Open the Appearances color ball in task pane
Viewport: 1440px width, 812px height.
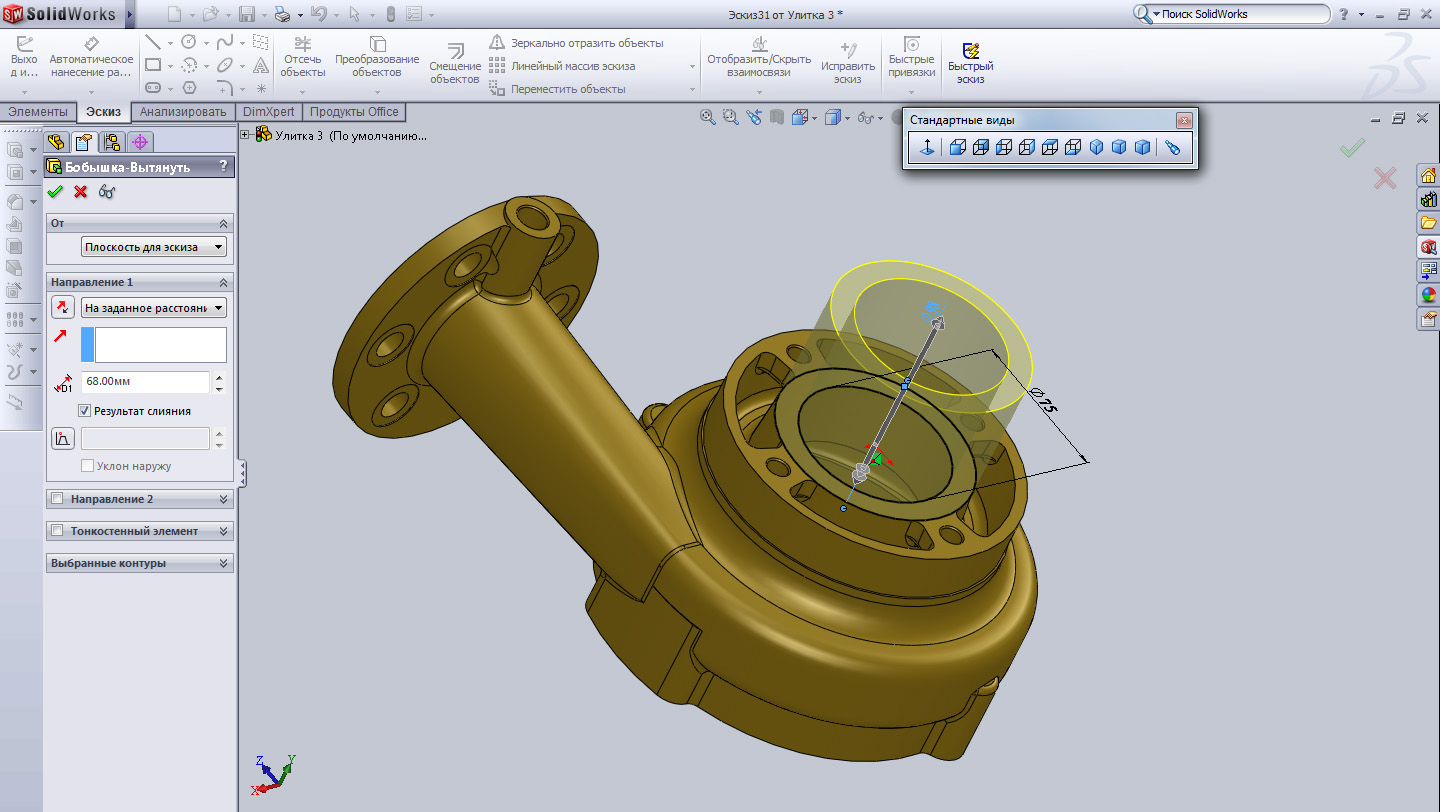point(1429,295)
